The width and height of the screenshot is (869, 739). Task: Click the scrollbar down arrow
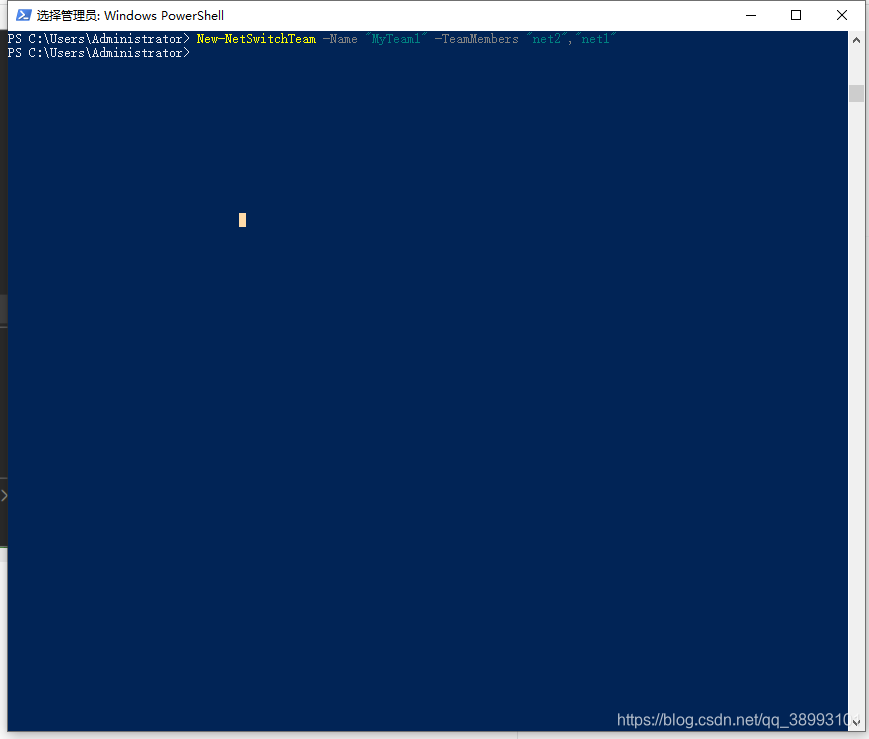(856, 722)
